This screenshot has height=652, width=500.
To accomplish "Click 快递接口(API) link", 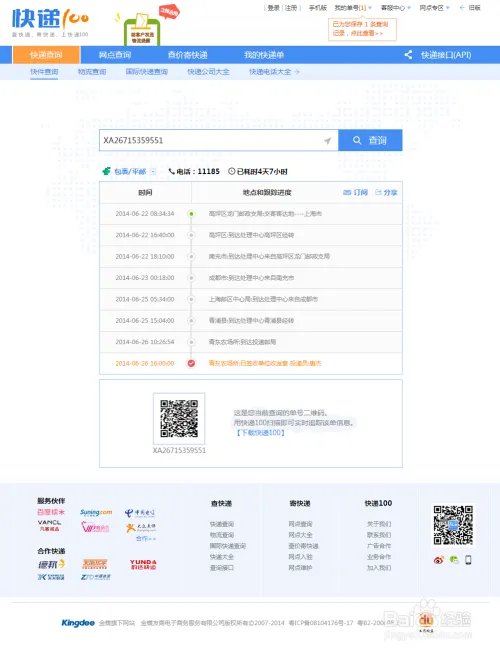I will tap(446, 55).
